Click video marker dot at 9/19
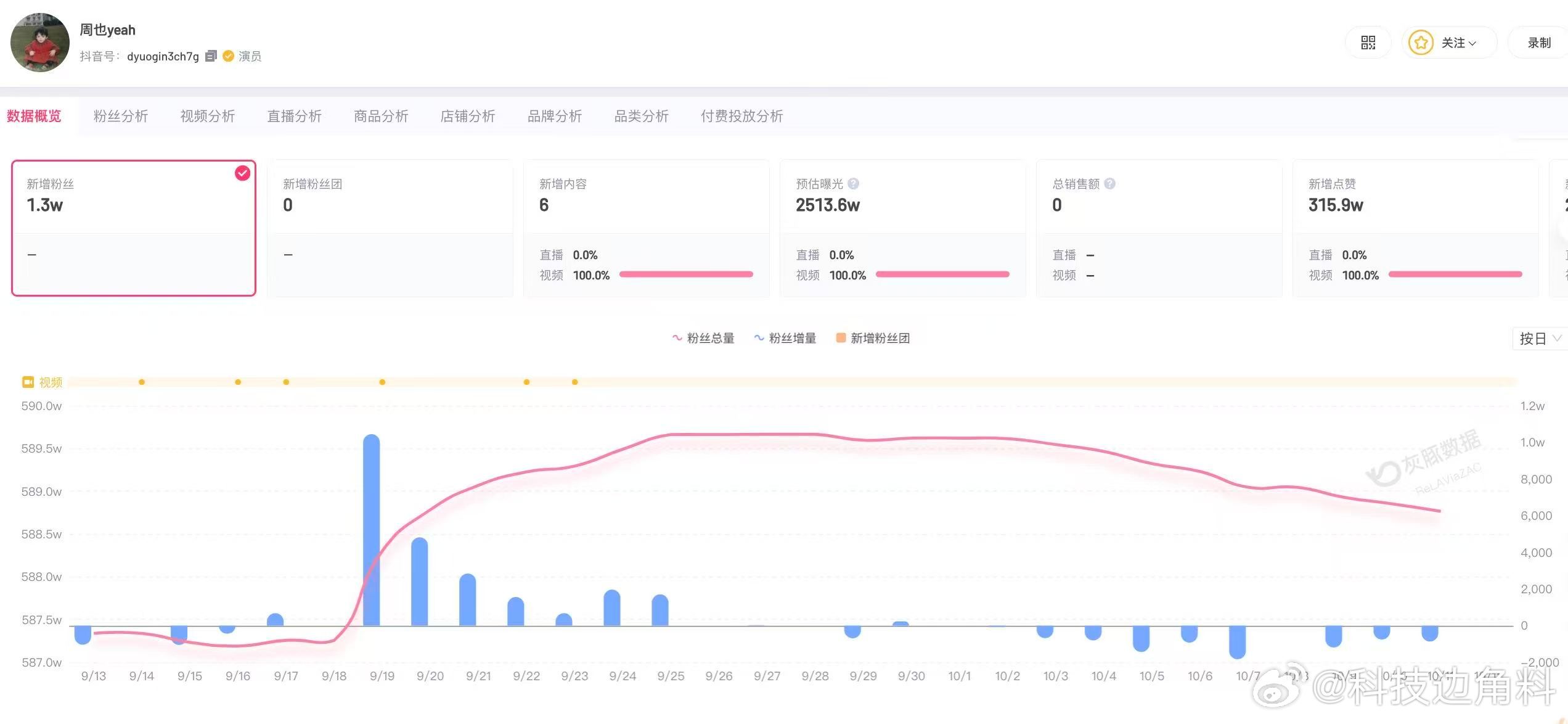The image size is (1568, 724). coord(382,382)
